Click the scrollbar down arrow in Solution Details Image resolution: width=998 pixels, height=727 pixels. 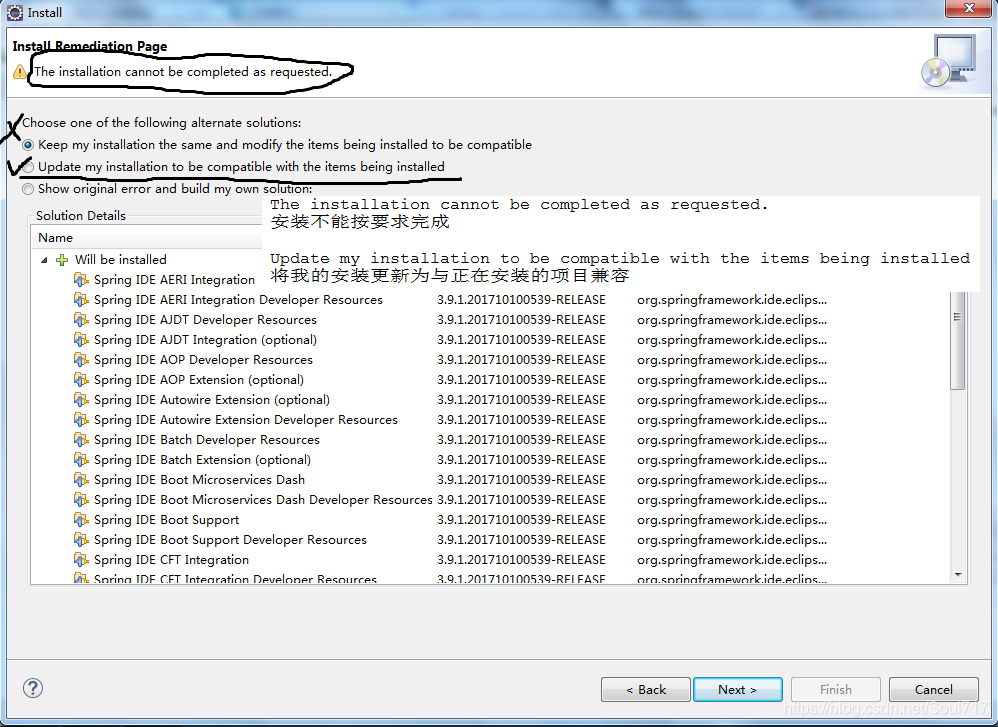[x=958, y=575]
